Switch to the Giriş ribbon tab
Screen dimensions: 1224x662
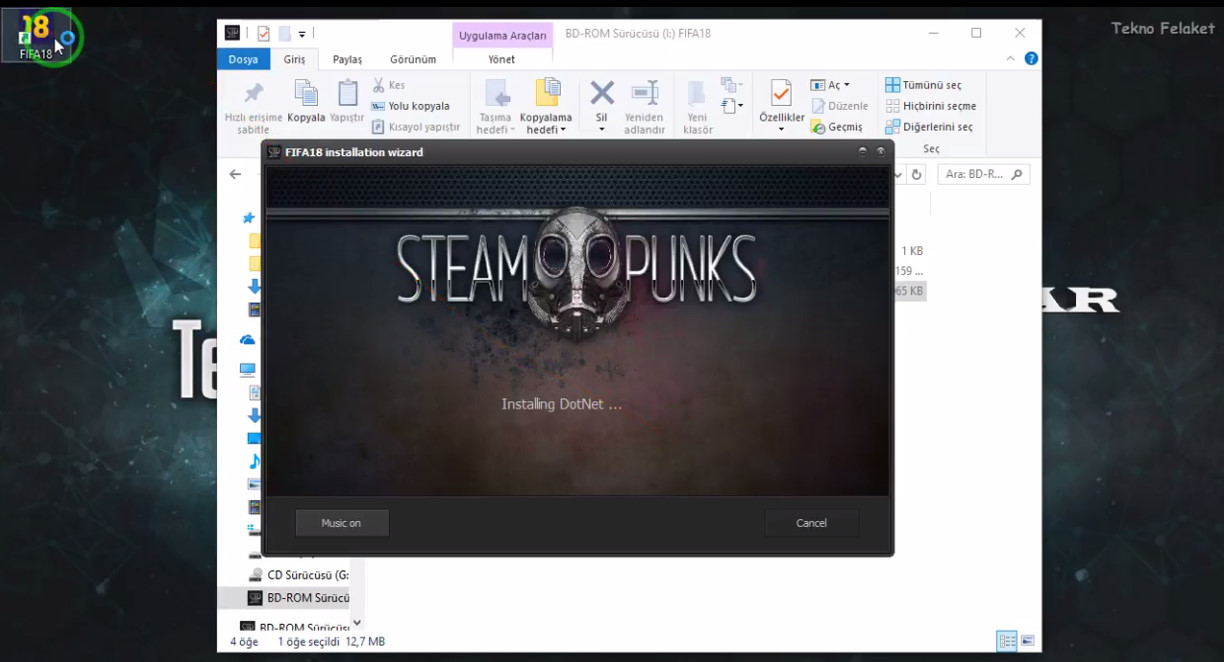[294, 59]
